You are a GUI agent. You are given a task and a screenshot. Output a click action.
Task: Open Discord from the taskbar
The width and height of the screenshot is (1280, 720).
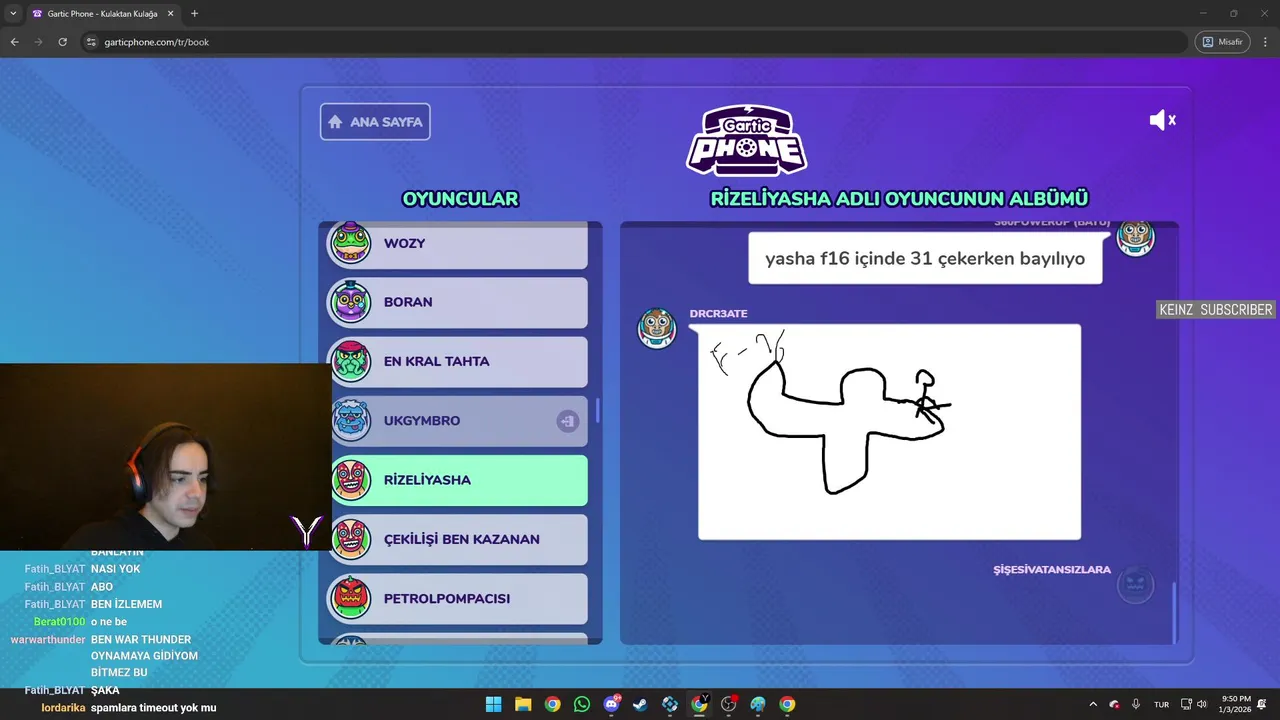611,704
